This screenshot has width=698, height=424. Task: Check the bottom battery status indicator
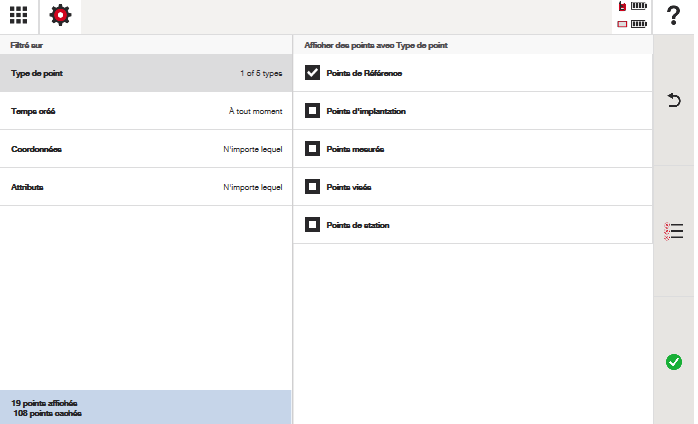point(633,24)
